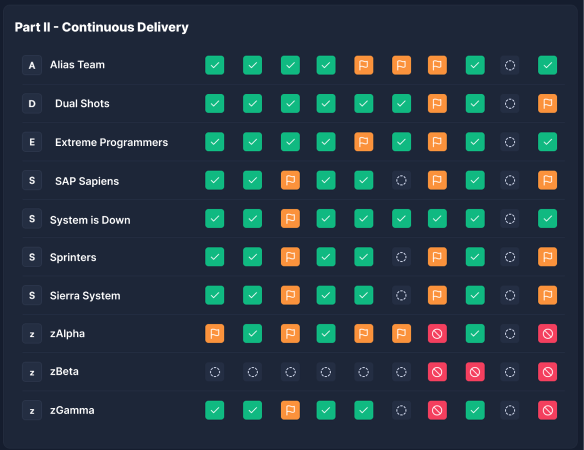Select the red blocked icon in zBeta's eighth column
This screenshot has height=450, width=584.
(475, 372)
